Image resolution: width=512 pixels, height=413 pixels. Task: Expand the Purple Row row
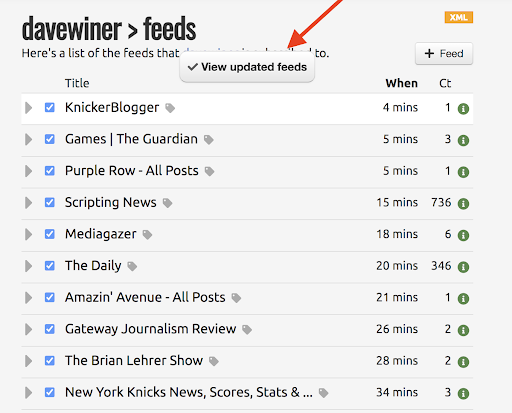[x=29, y=171]
